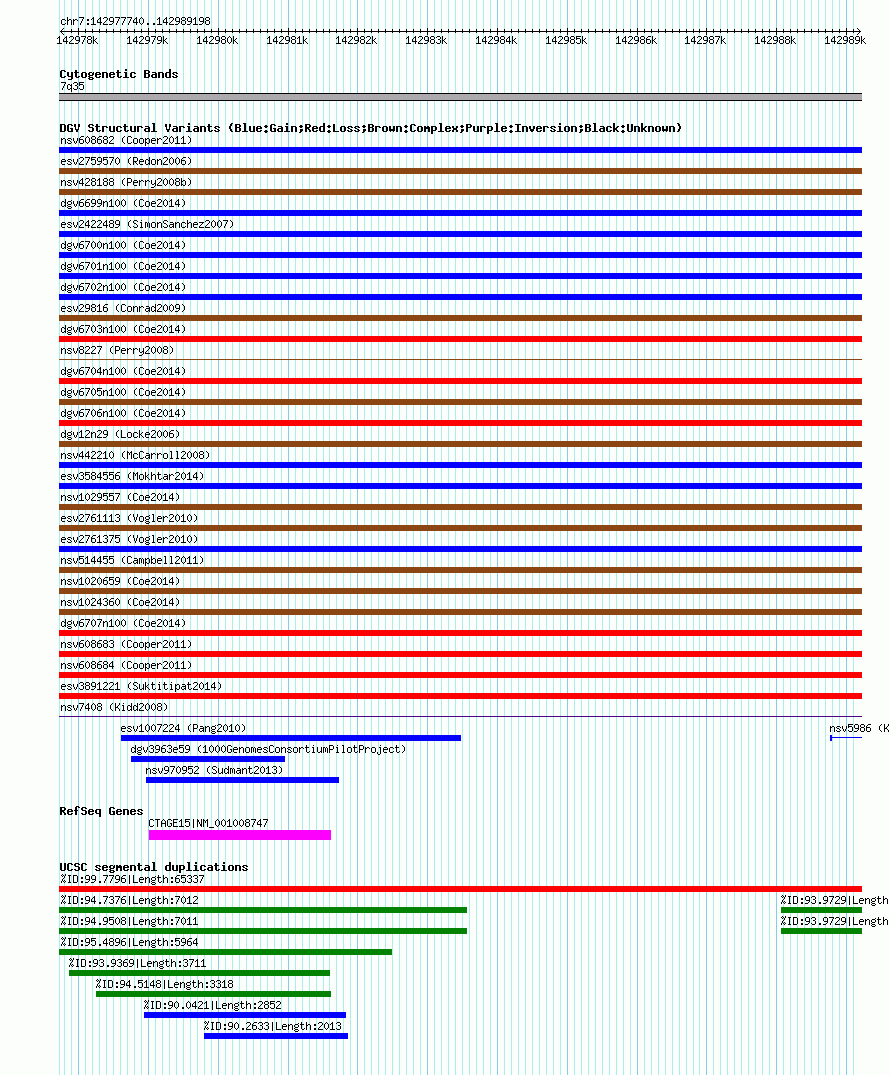This screenshot has height=1075, width=890.
Task: Click dgv6703n100 (Coe2014) label
Action: click(123, 329)
